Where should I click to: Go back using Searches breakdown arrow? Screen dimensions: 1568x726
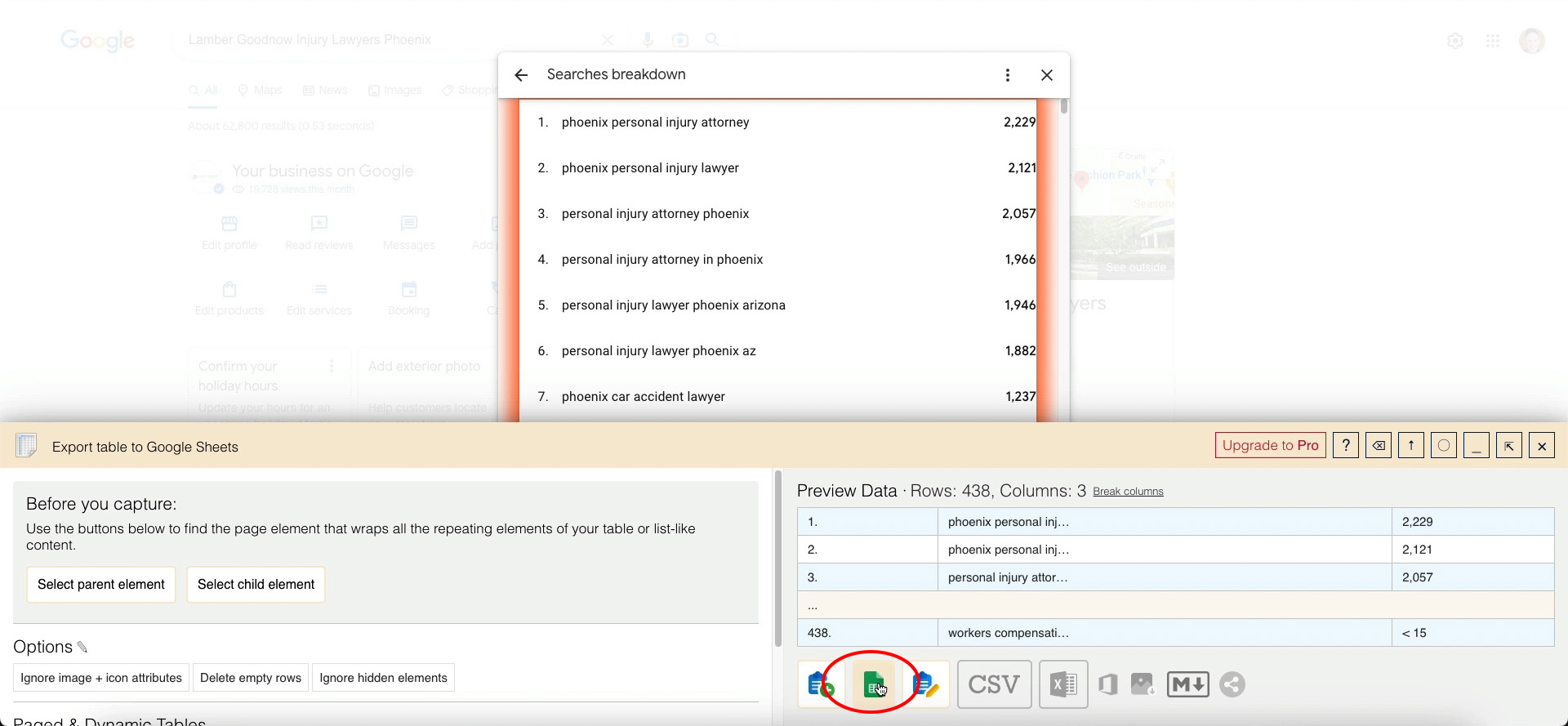[521, 75]
